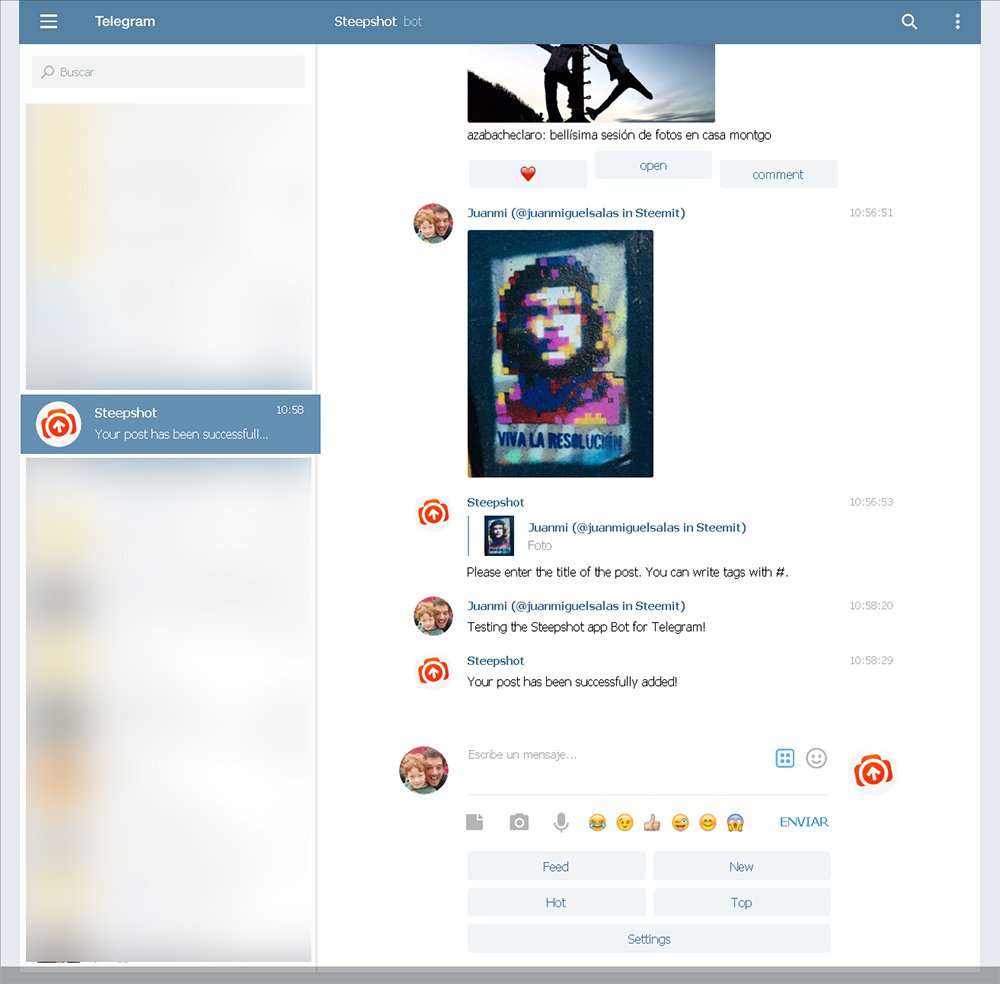Click the comment button under the photo
Screen dimensions: 1000x984
tap(778, 174)
